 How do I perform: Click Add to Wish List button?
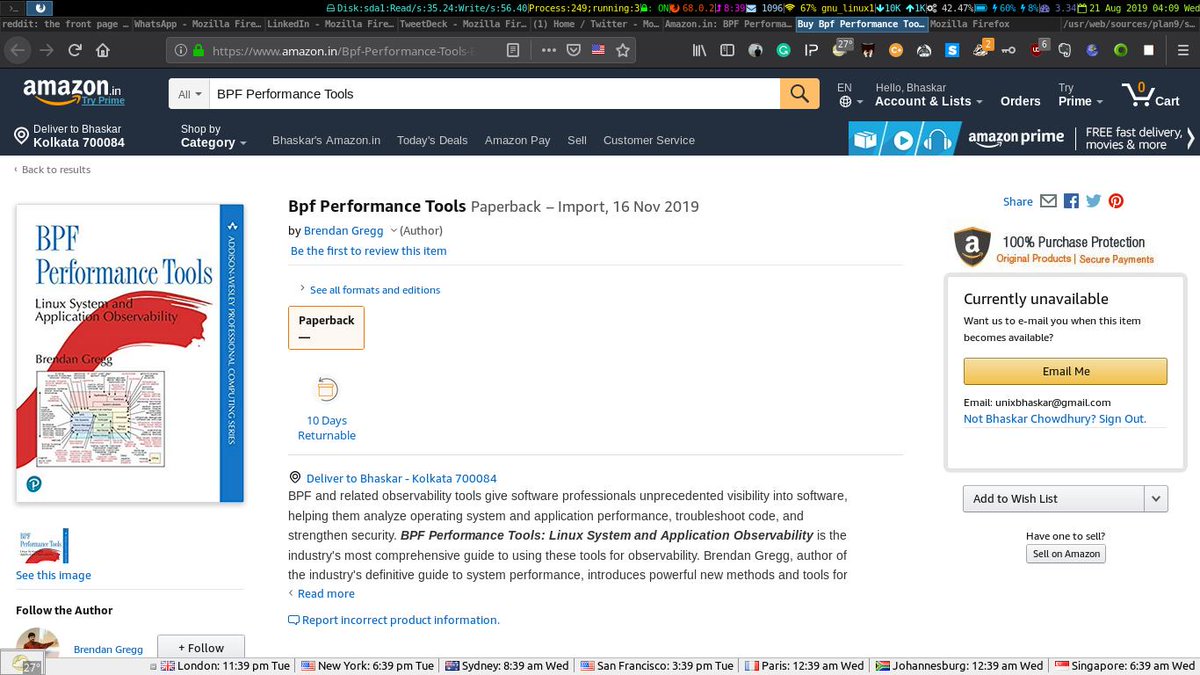click(1054, 498)
